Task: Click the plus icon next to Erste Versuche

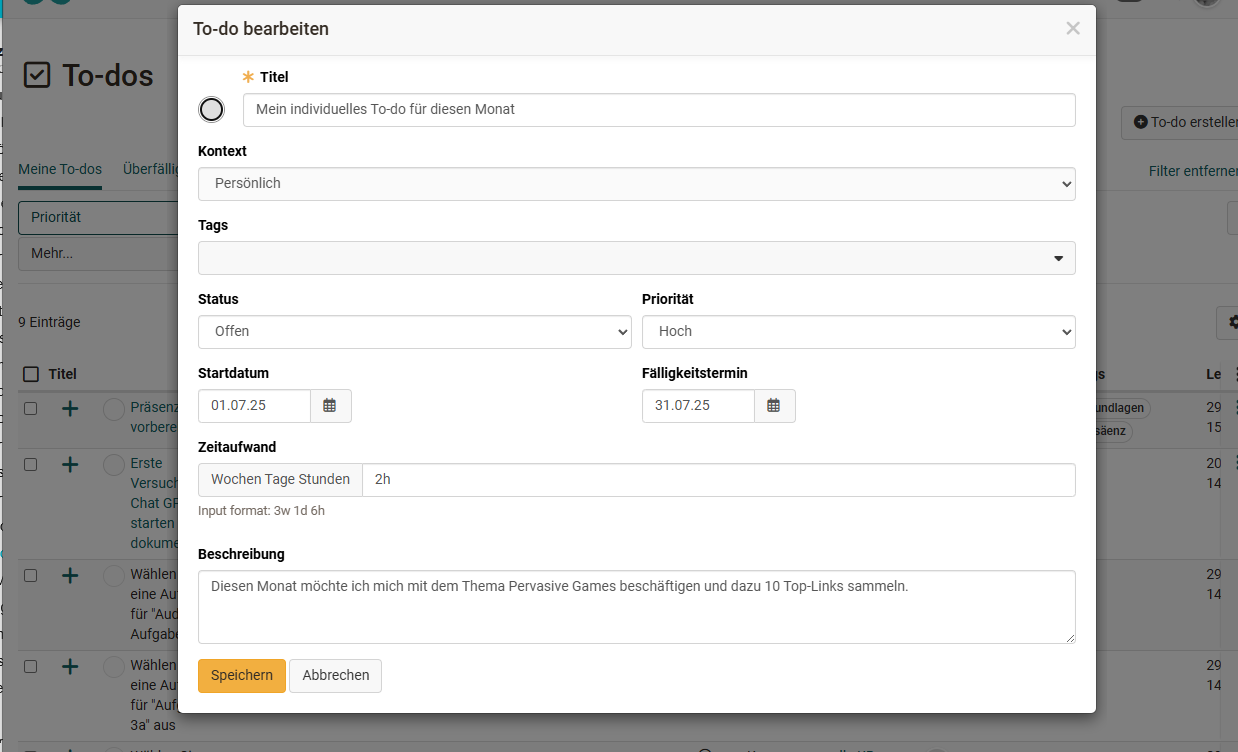Action: point(70,465)
